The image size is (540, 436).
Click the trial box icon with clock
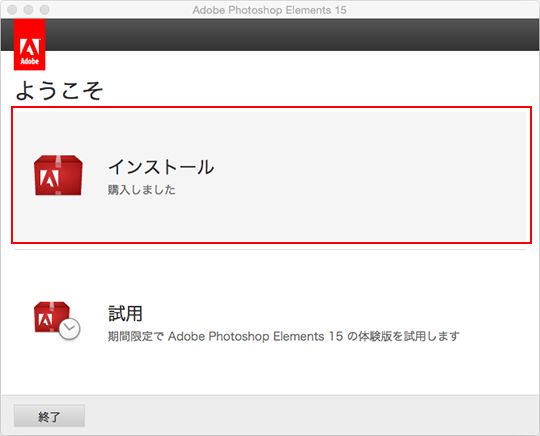pos(57,320)
